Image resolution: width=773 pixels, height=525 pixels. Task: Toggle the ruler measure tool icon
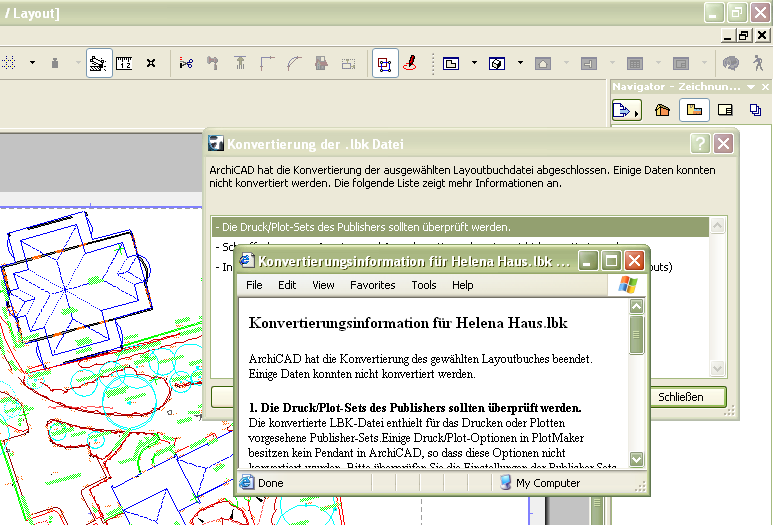pos(125,63)
